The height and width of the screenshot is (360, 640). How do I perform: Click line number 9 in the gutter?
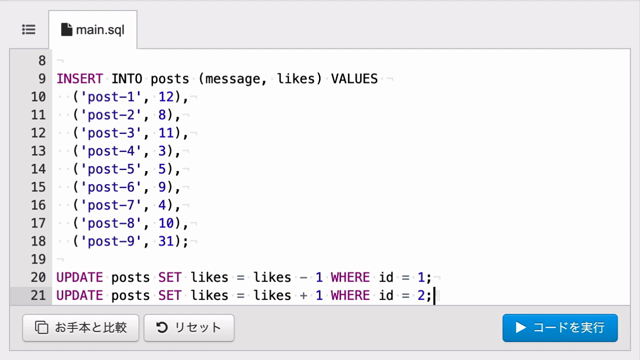(x=42, y=78)
